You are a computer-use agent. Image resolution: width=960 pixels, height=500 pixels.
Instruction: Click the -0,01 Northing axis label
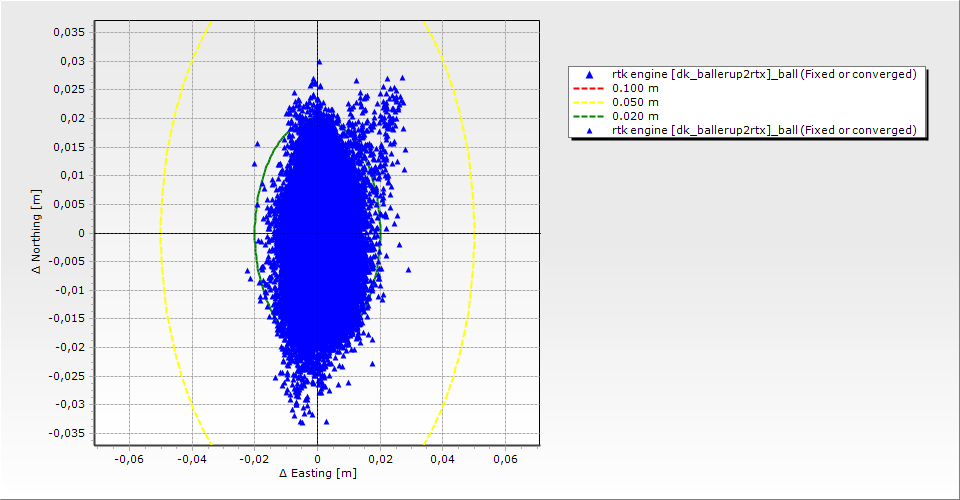[70, 290]
